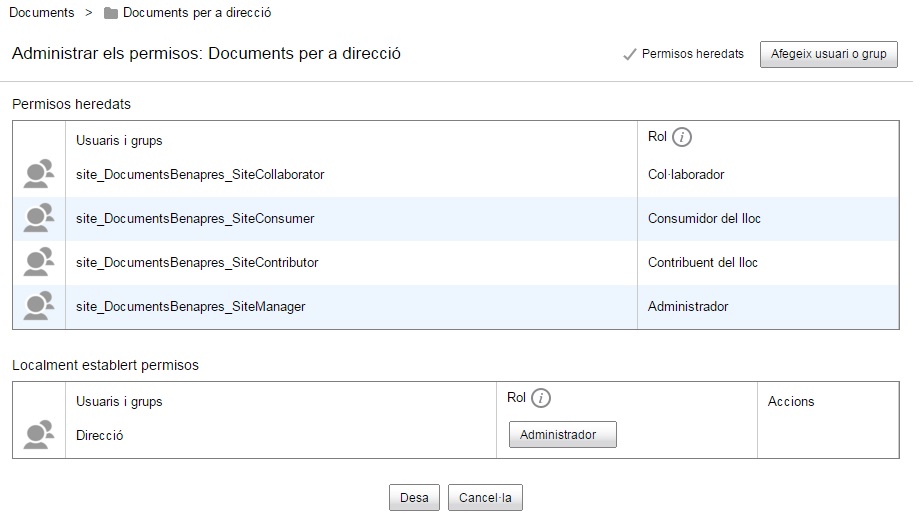Click the Administrador role in SiteManager row

point(688,307)
